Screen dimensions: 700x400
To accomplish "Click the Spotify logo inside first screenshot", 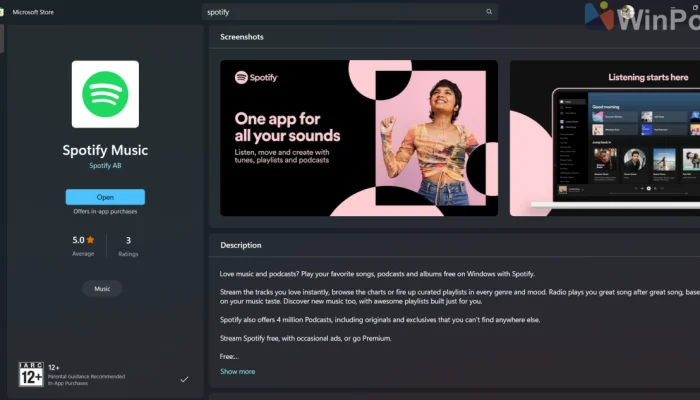I will (255, 77).
